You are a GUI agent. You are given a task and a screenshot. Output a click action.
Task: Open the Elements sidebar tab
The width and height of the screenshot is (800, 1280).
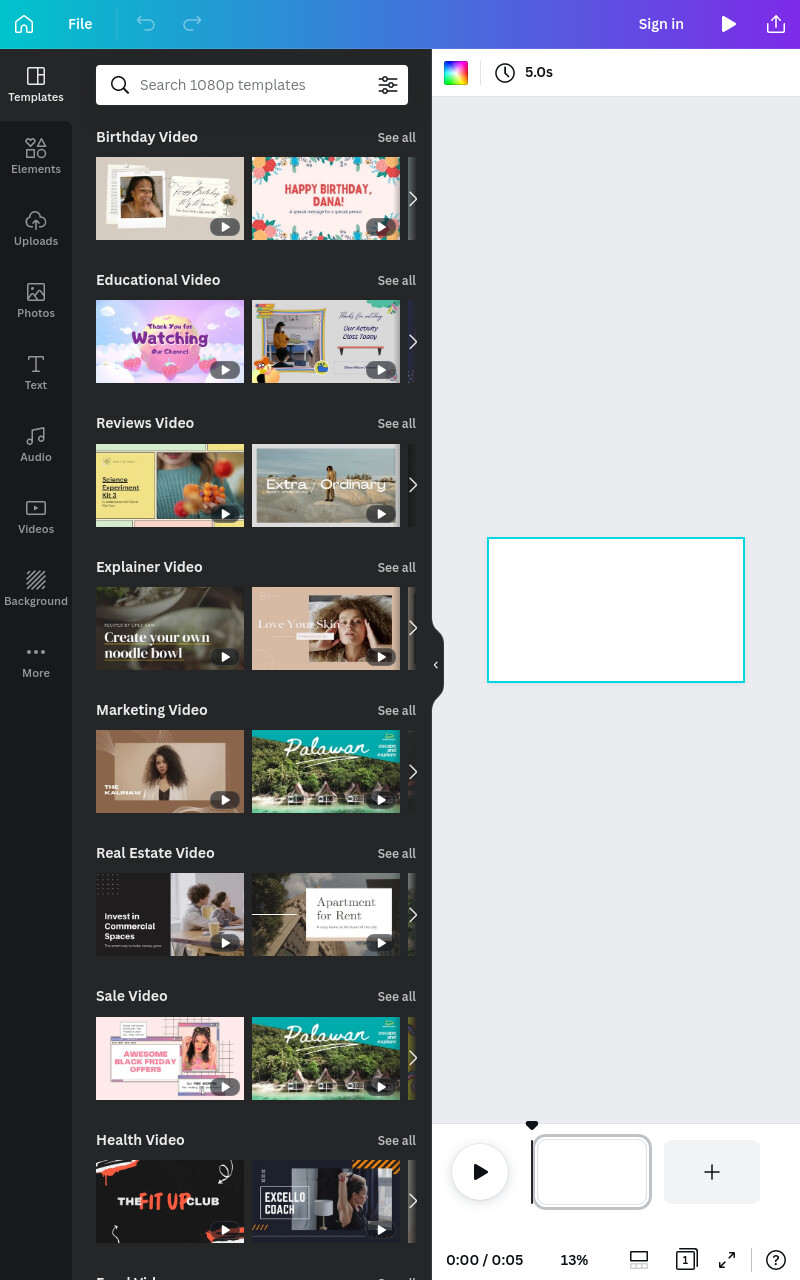[36, 157]
